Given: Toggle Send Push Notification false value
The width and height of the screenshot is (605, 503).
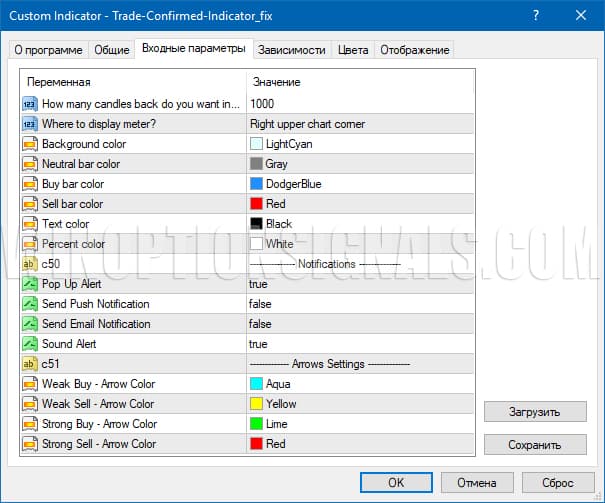Looking at the screenshot, I should click(x=260, y=304).
